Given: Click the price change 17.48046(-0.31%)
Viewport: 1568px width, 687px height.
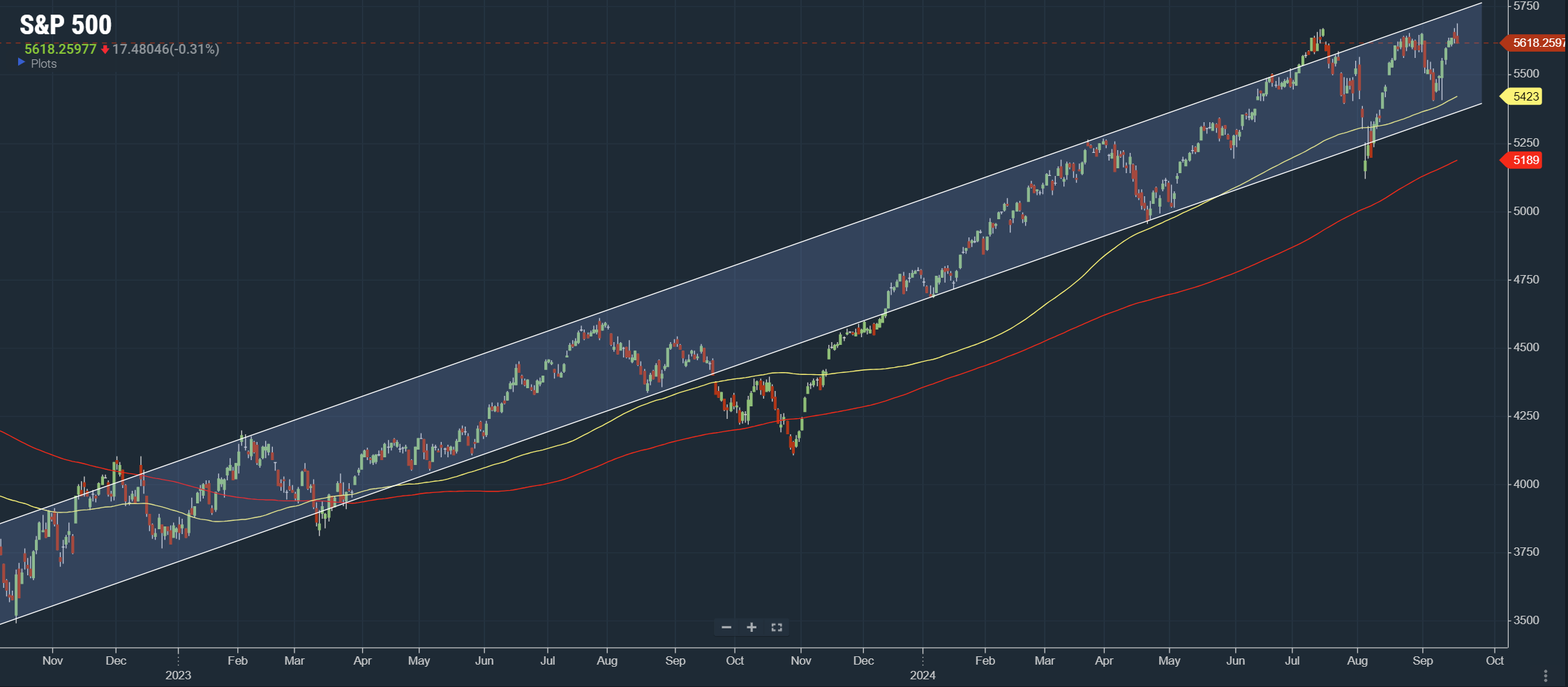Looking at the screenshot, I should (165, 49).
